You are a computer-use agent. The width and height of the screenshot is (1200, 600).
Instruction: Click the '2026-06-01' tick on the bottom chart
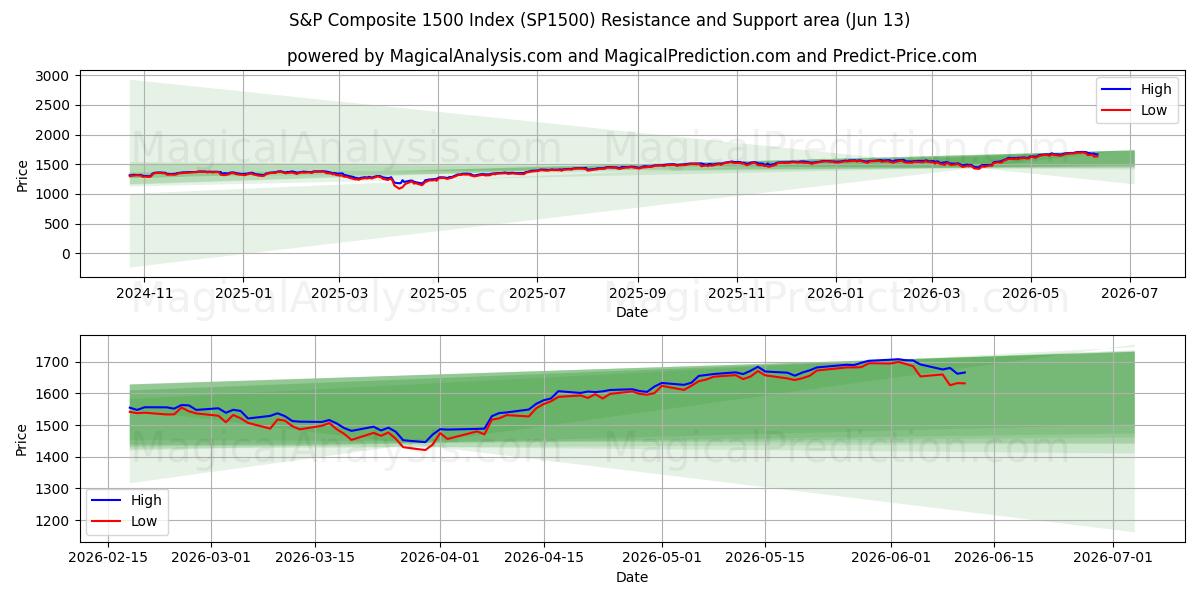(x=891, y=558)
